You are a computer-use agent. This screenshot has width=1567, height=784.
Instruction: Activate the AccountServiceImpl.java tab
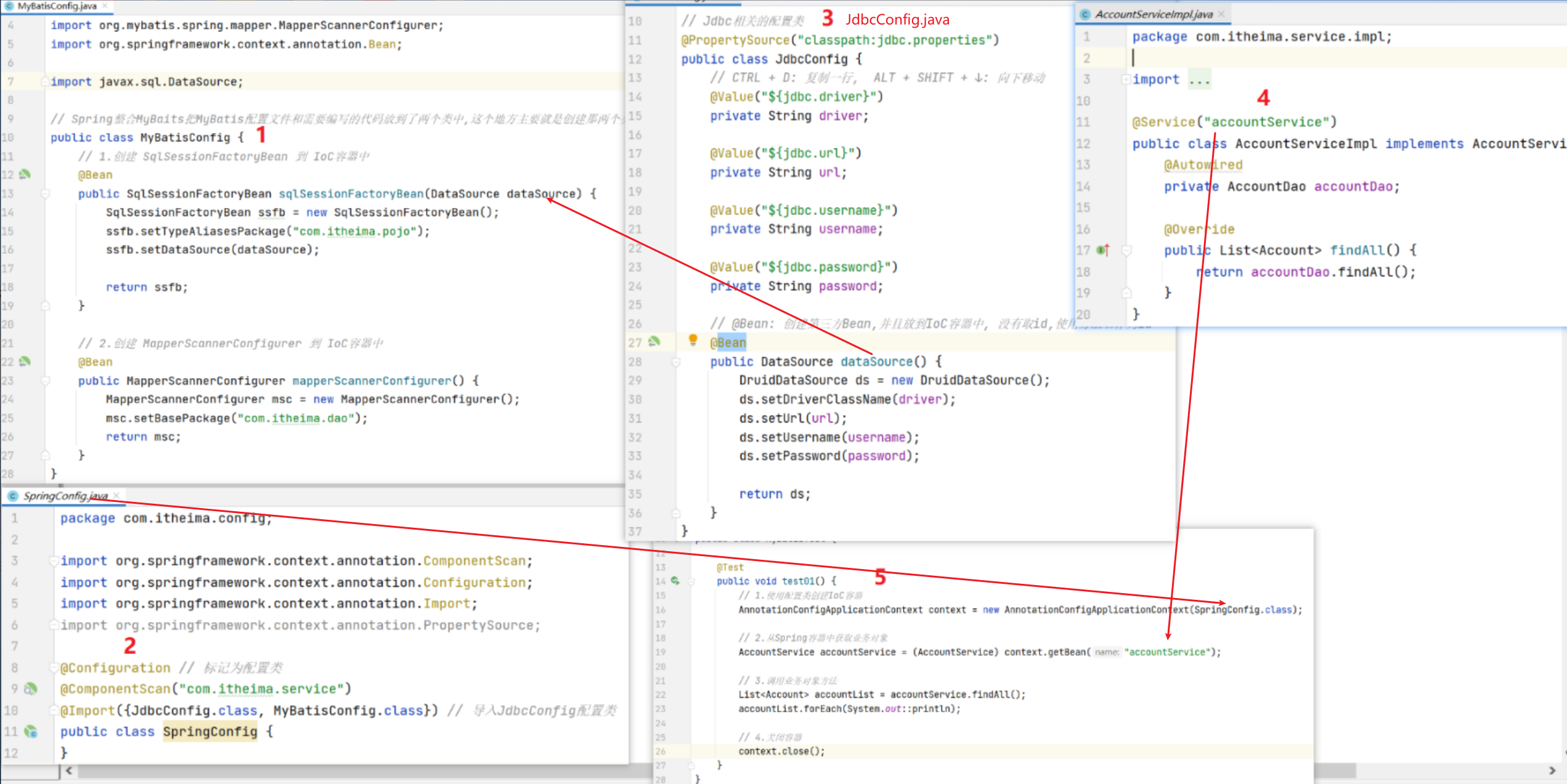(x=1154, y=14)
